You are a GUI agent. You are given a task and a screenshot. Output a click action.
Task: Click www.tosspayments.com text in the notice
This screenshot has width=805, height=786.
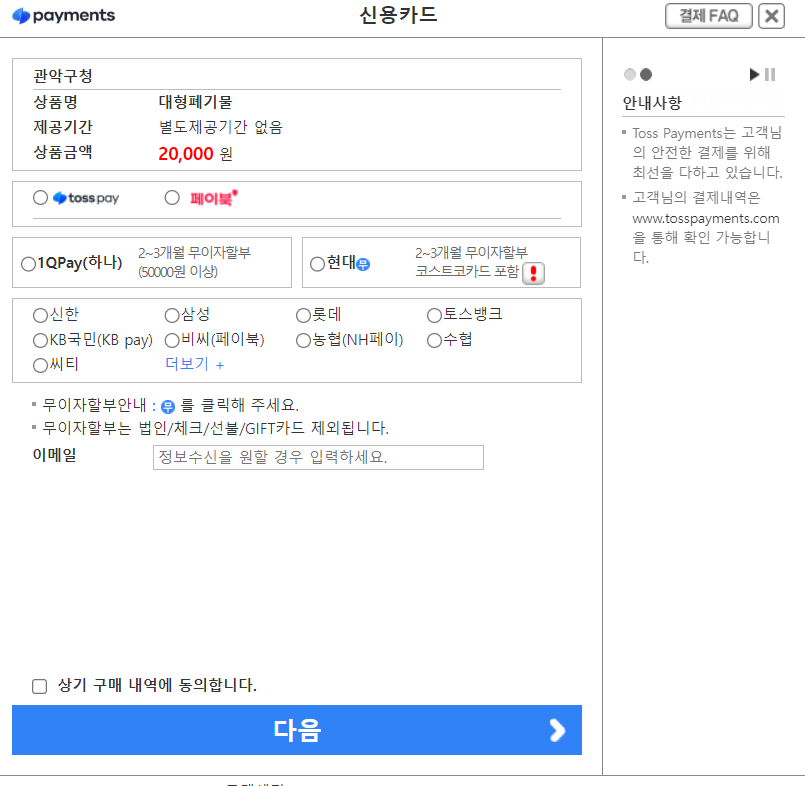pos(705,218)
